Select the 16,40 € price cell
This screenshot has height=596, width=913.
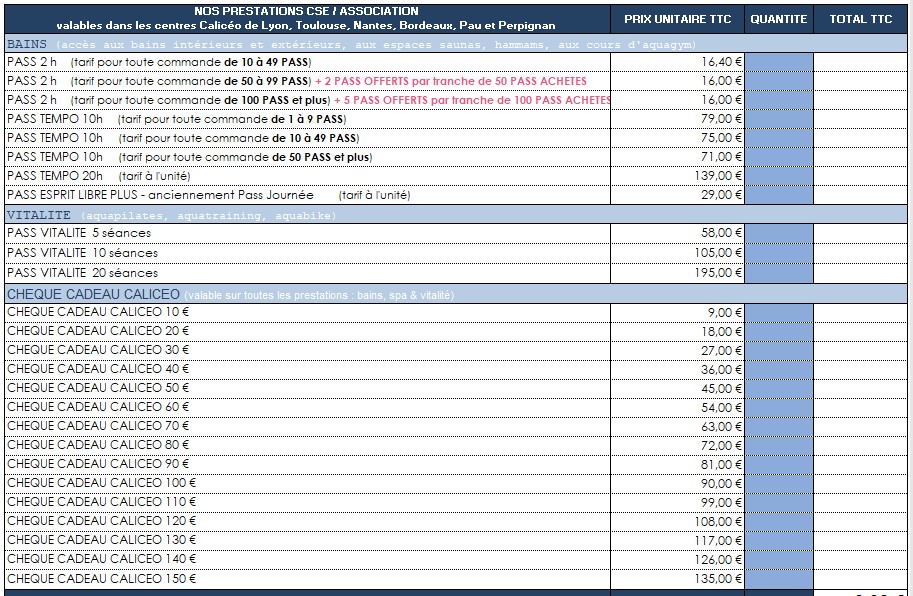tap(677, 62)
